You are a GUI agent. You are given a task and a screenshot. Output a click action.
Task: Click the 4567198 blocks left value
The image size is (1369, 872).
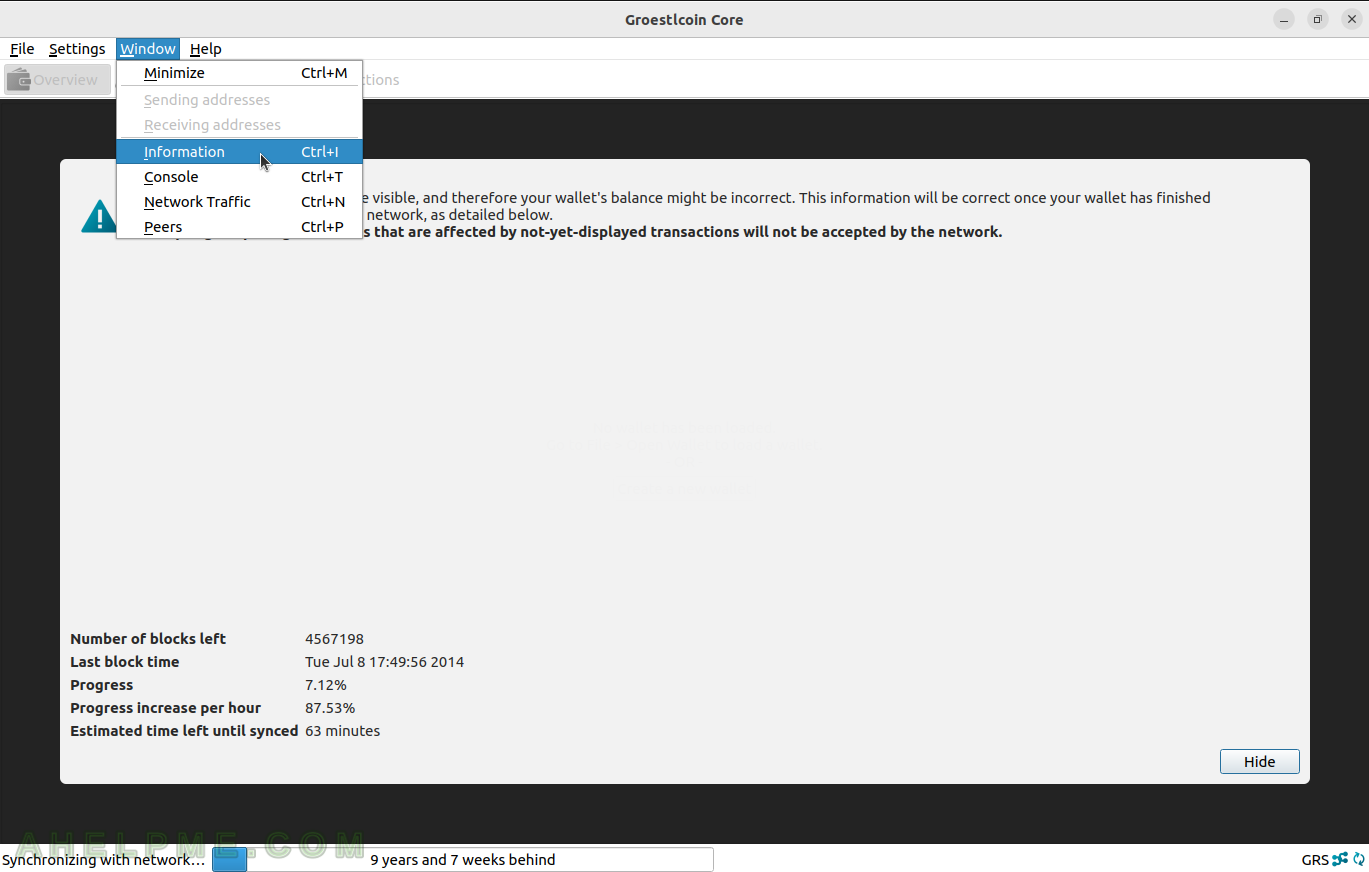point(334,639)
